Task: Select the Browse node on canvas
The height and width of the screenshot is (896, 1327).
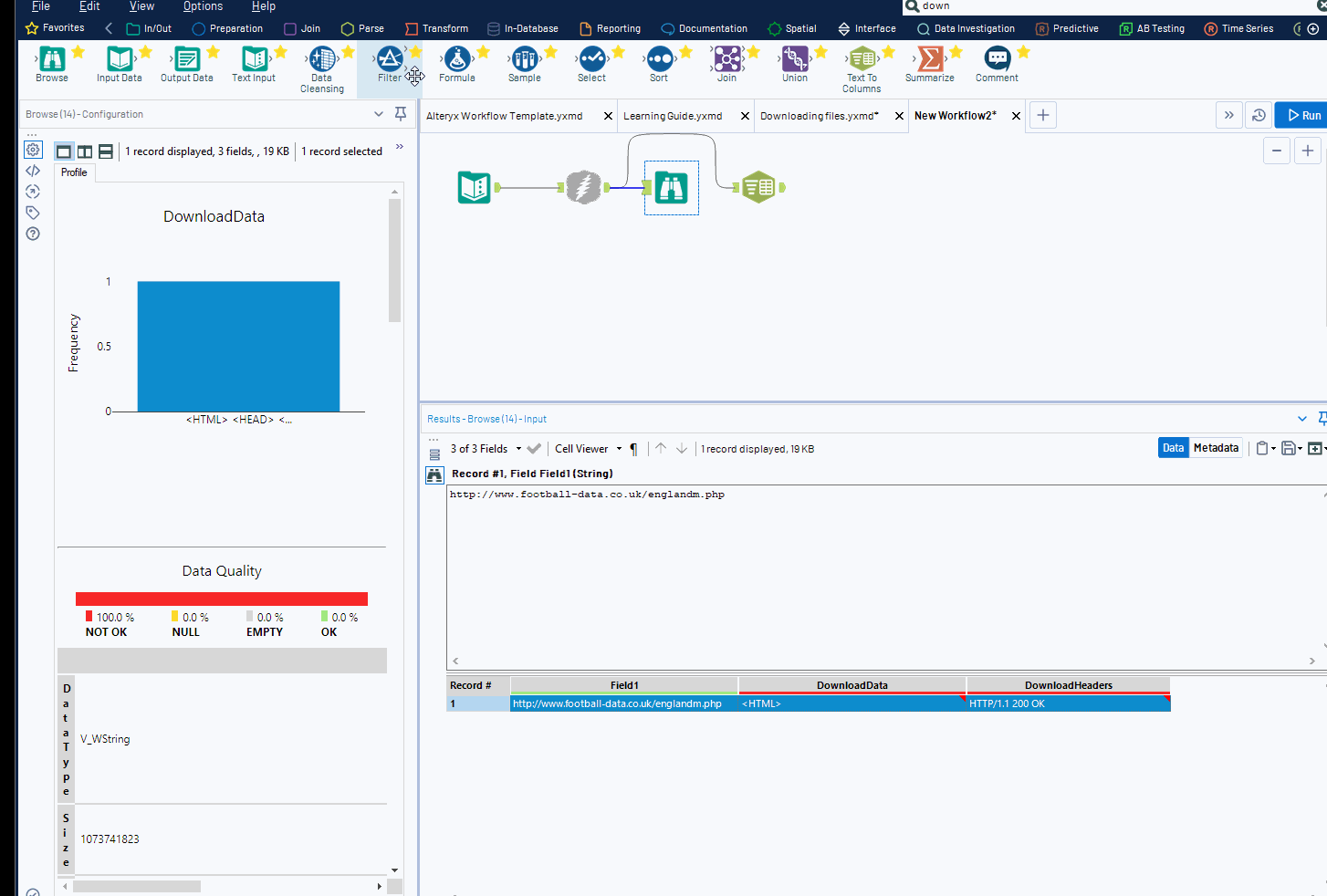Action: [x=671, y=187]
